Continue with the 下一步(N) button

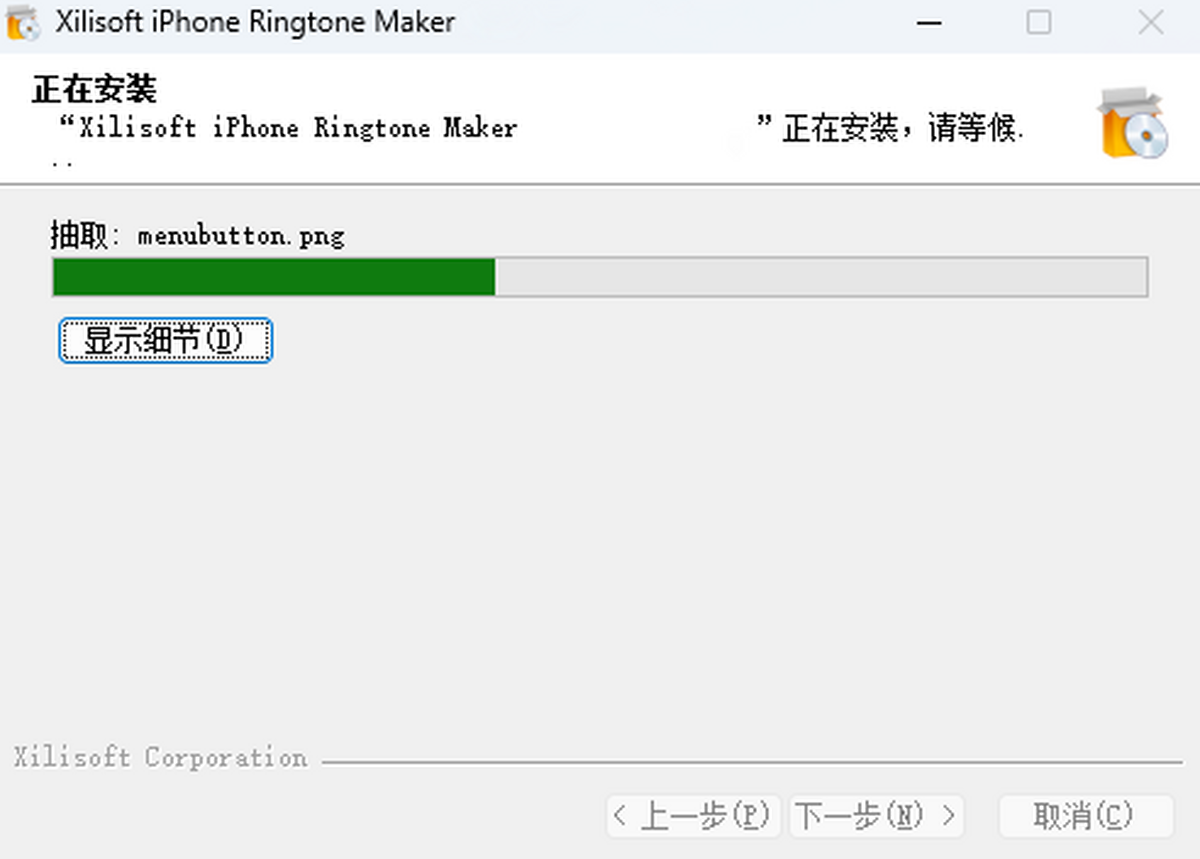[x=877, y=816]
